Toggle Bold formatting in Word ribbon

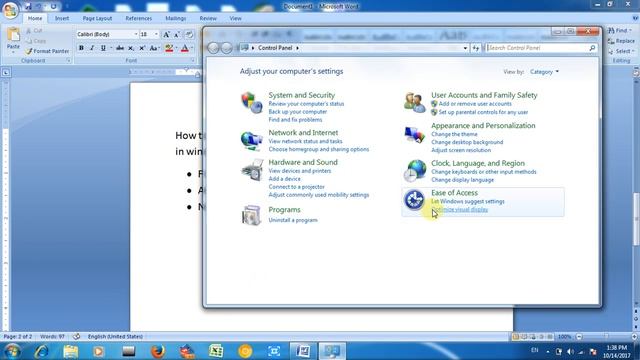pyautogui.click(x=81, y=48)
